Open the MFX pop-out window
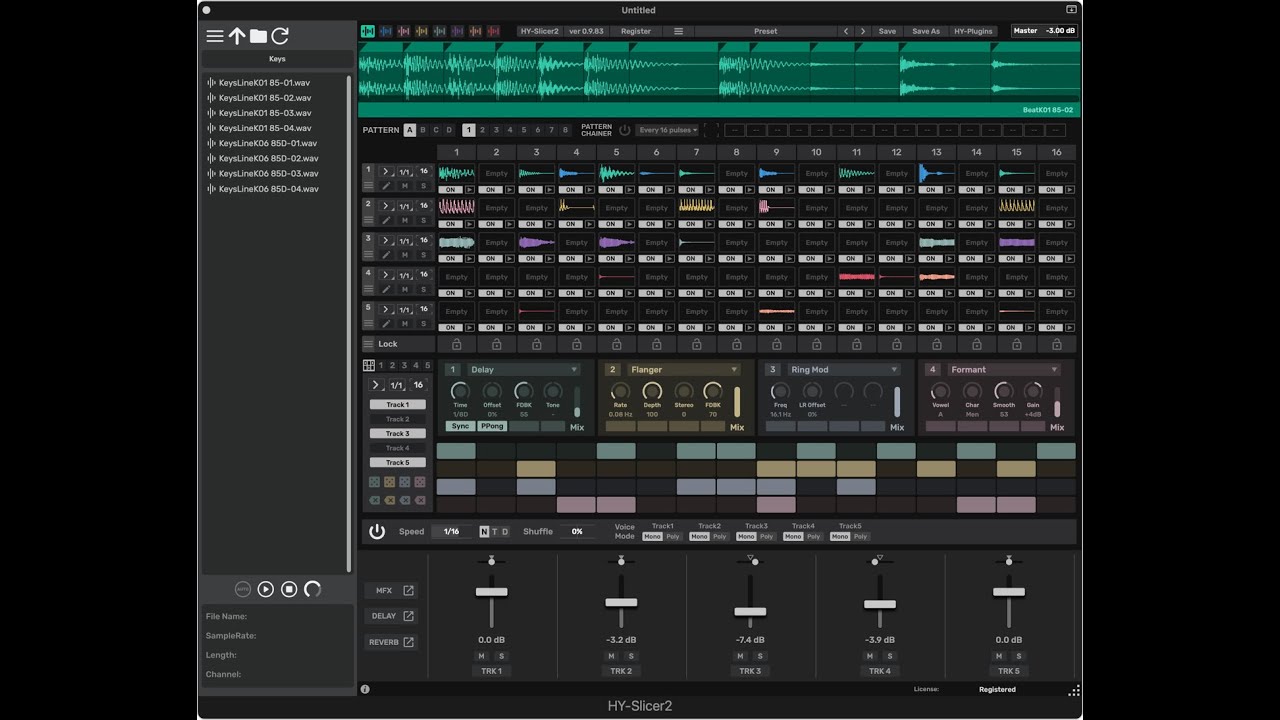 click(390, 591)
